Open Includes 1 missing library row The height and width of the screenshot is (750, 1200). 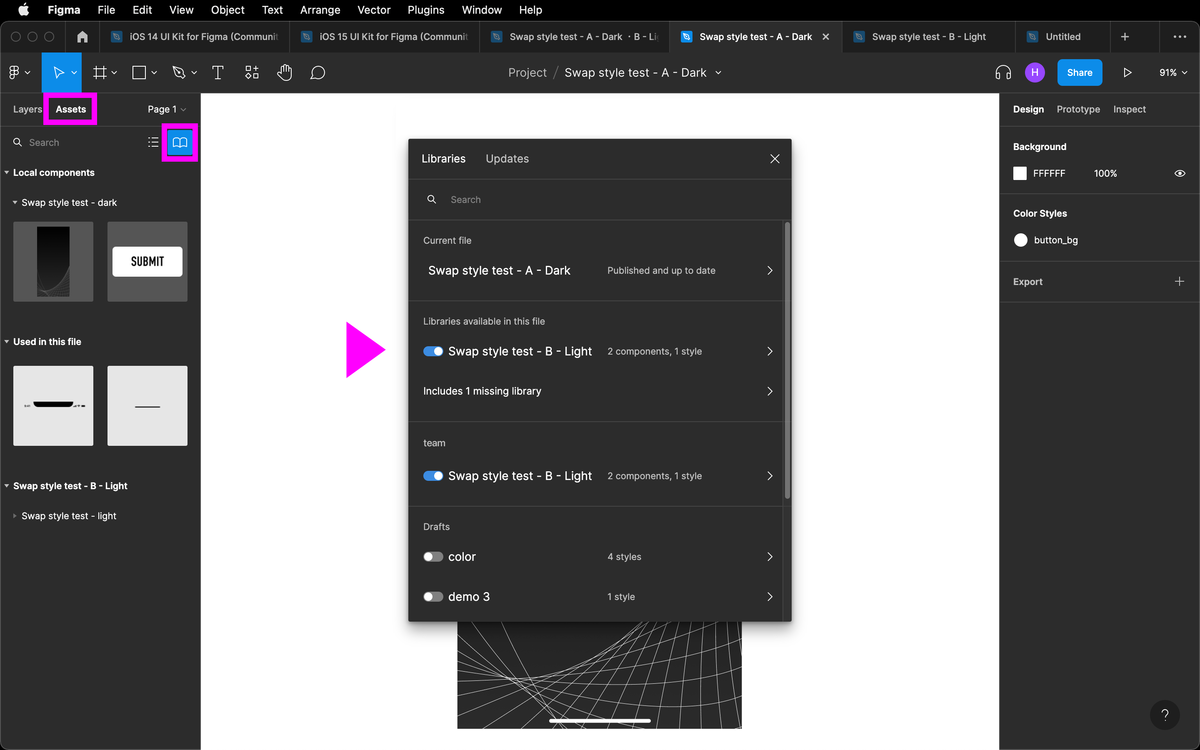point(598,392)
